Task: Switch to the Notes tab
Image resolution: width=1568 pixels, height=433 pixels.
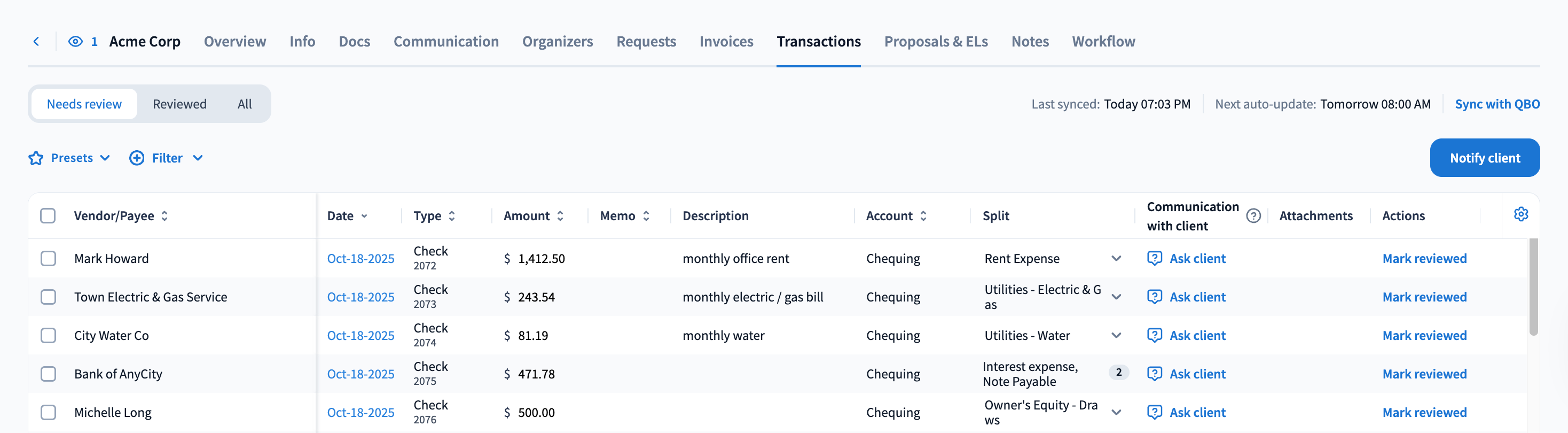Action: [x=1030, y=41]
